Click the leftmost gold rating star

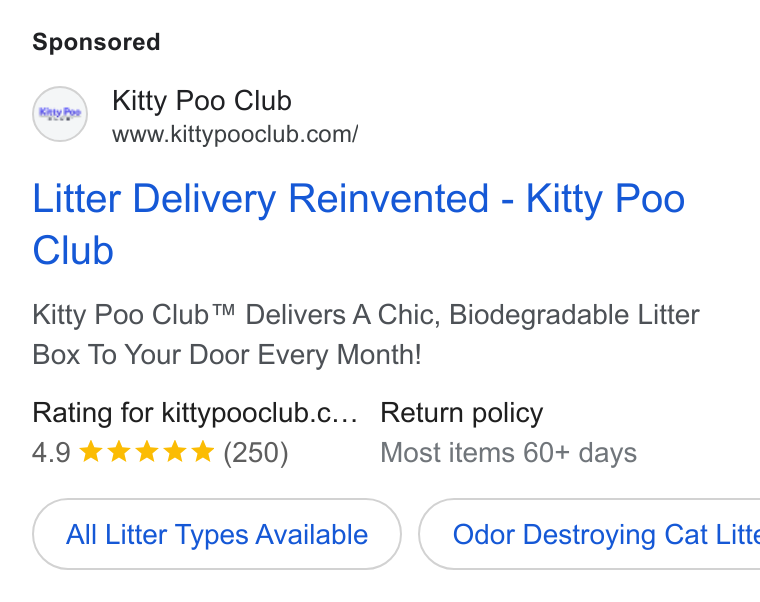coord(90,452)
